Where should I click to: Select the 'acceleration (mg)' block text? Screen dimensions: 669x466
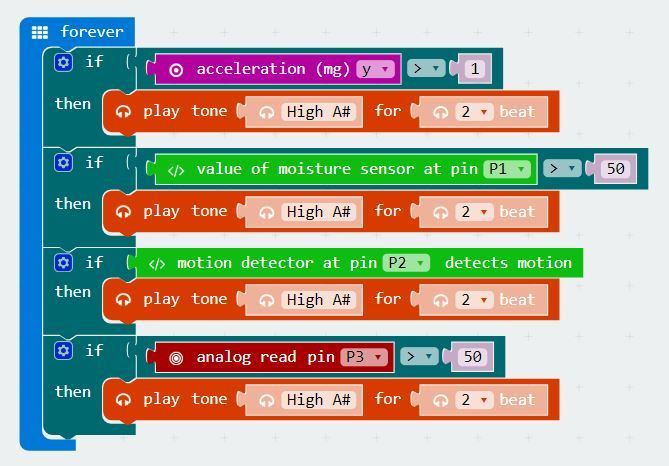click(x=273, y=69)
